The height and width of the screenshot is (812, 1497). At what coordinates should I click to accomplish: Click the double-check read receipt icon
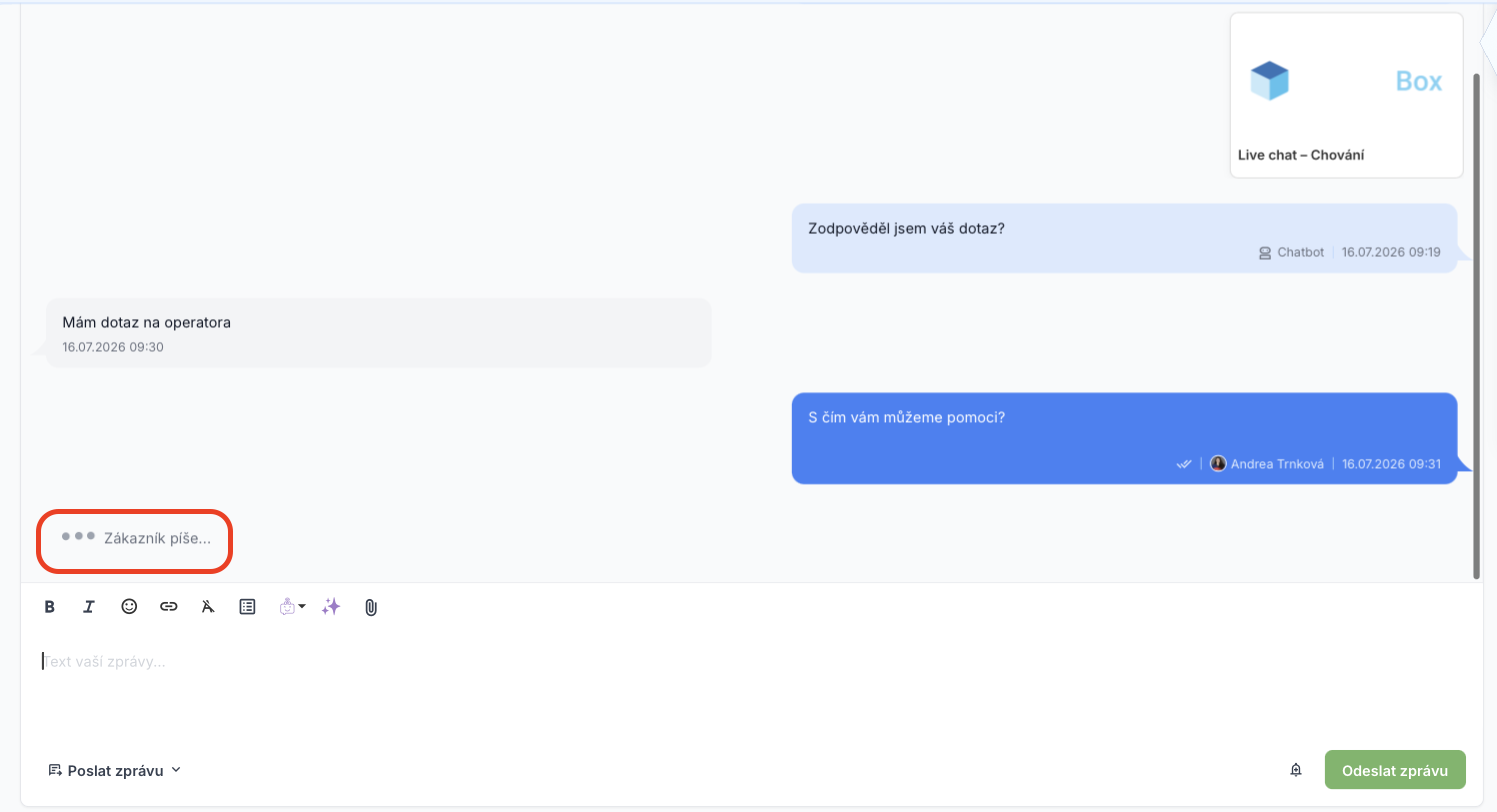click(1184, 464)
